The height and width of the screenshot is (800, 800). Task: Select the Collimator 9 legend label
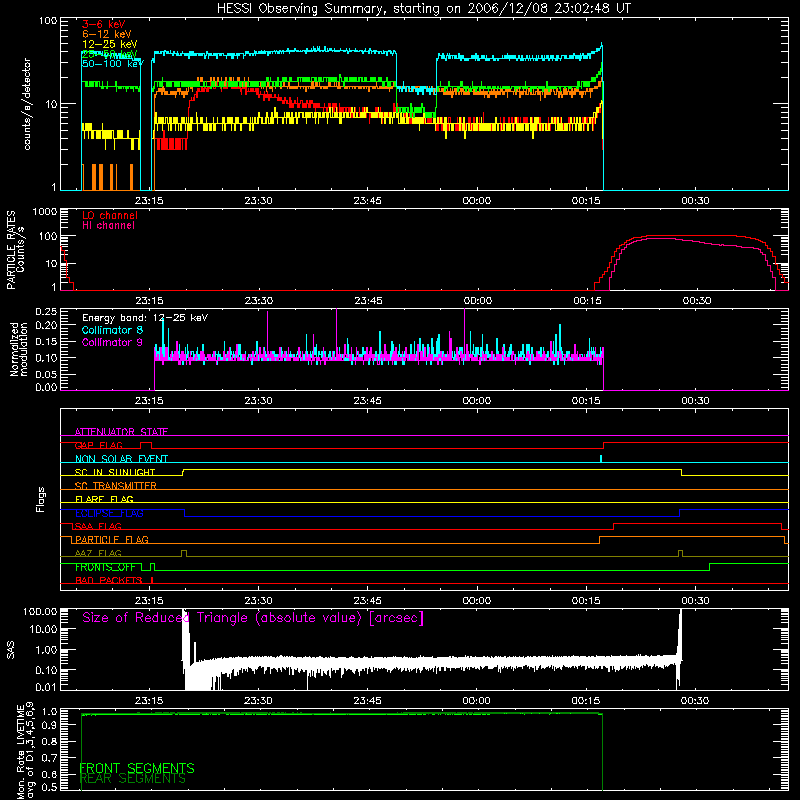tap(112, 342)
